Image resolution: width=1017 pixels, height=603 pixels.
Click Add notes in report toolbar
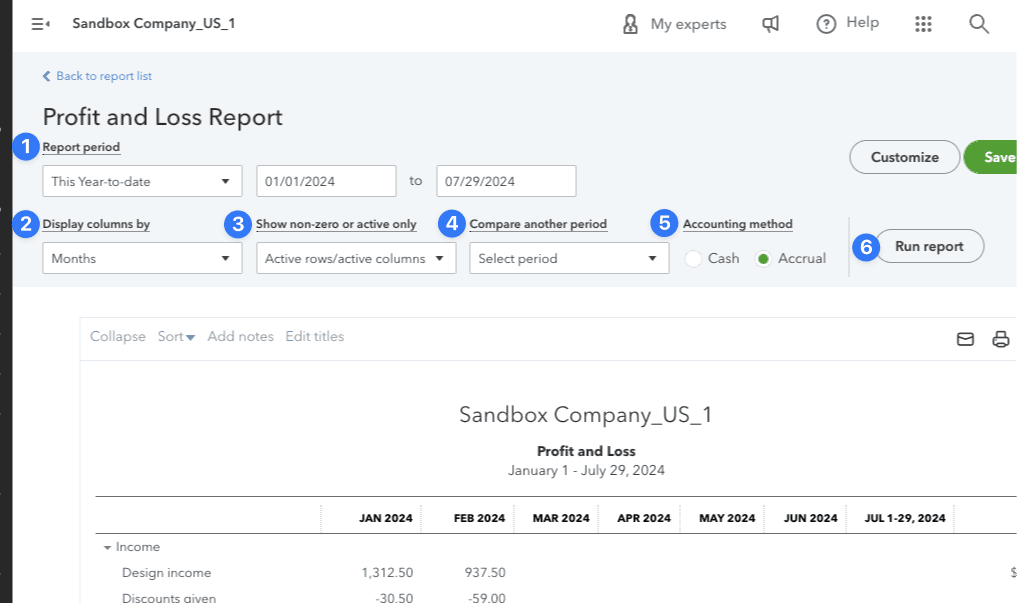241,337
